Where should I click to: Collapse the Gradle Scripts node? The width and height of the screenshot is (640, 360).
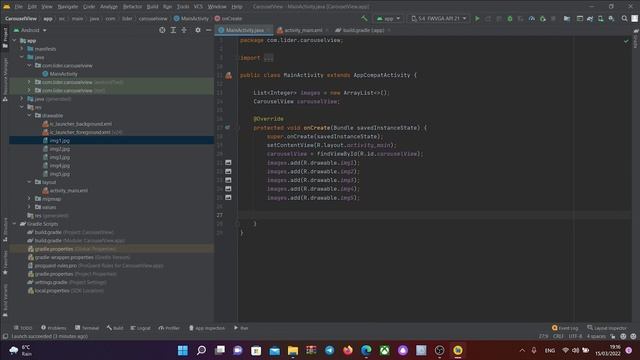point(15,224)
